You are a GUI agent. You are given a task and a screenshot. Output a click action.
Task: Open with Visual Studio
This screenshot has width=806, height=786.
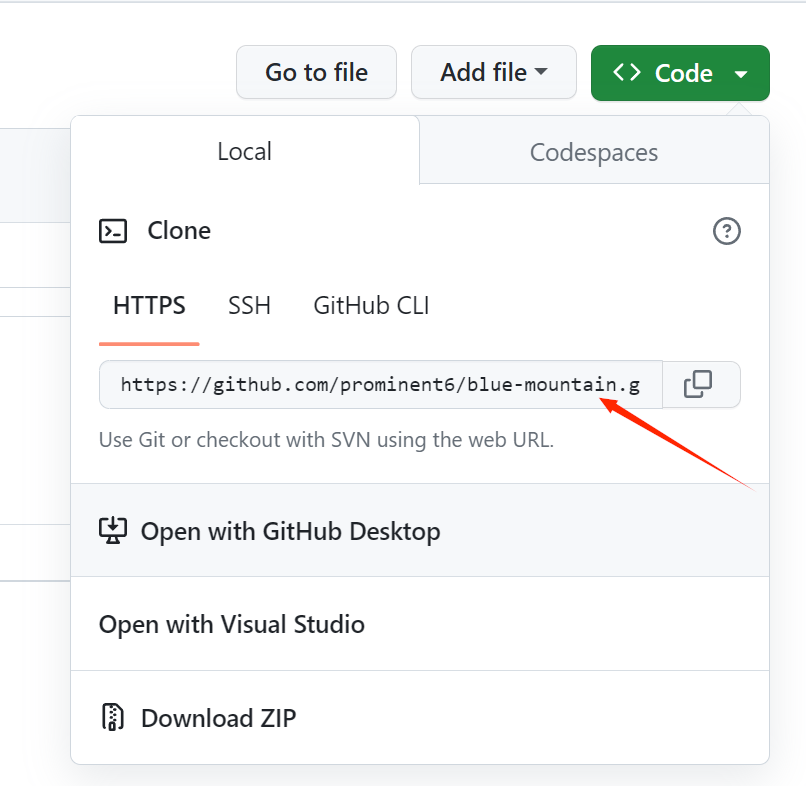(x=231, y=625)
